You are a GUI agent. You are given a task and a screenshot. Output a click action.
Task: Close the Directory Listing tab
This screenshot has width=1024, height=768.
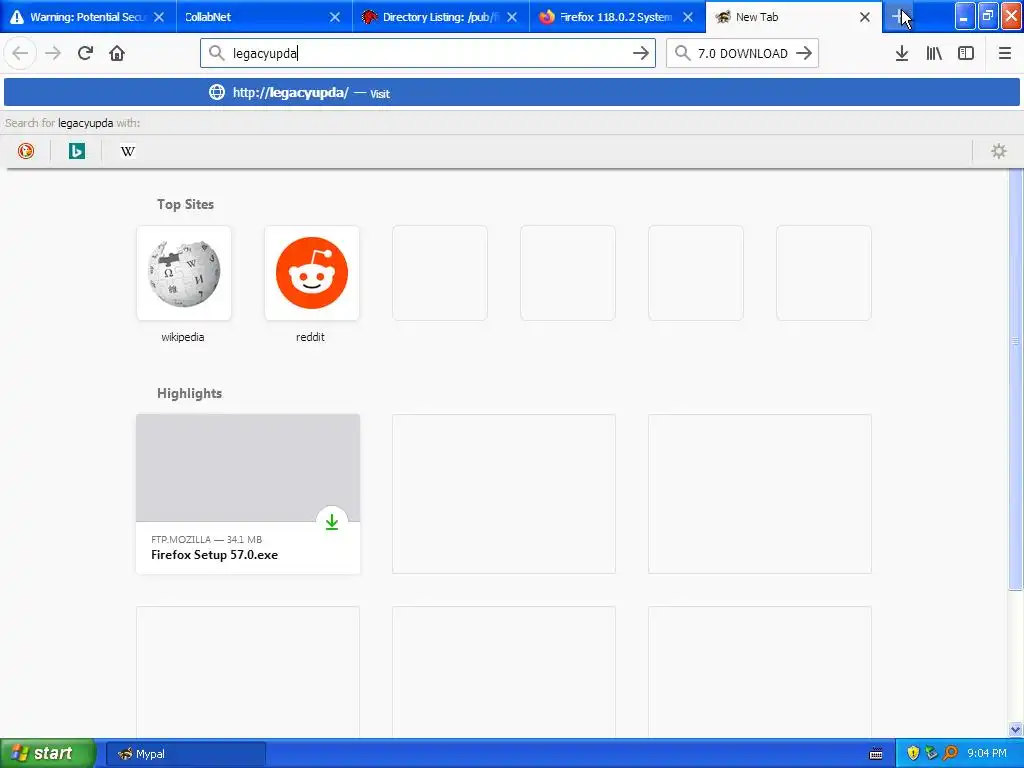(512, 17)
